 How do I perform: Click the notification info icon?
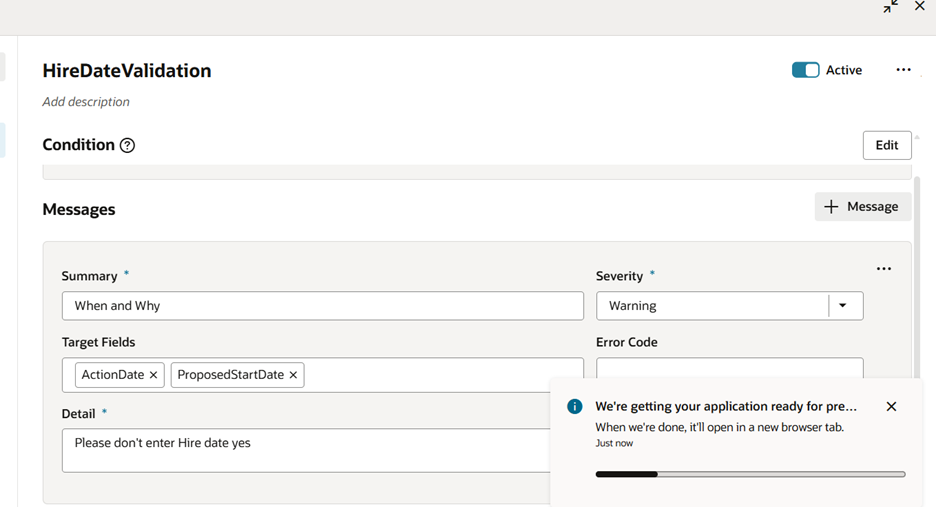click(575, 407)
